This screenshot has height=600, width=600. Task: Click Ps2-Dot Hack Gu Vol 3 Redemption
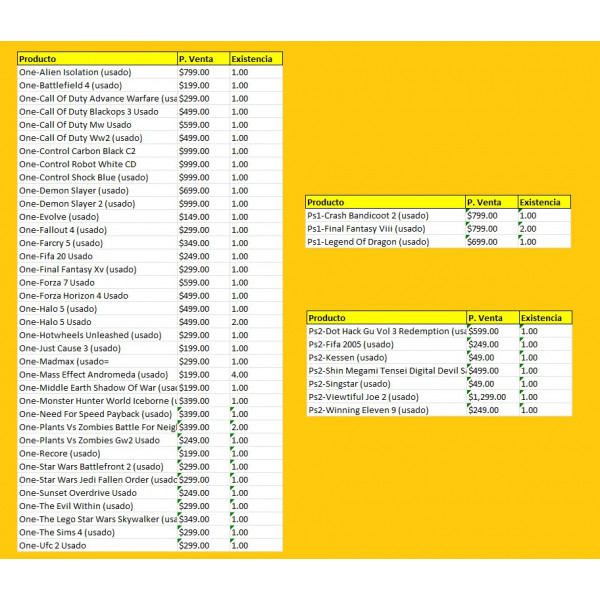[387, 331]
